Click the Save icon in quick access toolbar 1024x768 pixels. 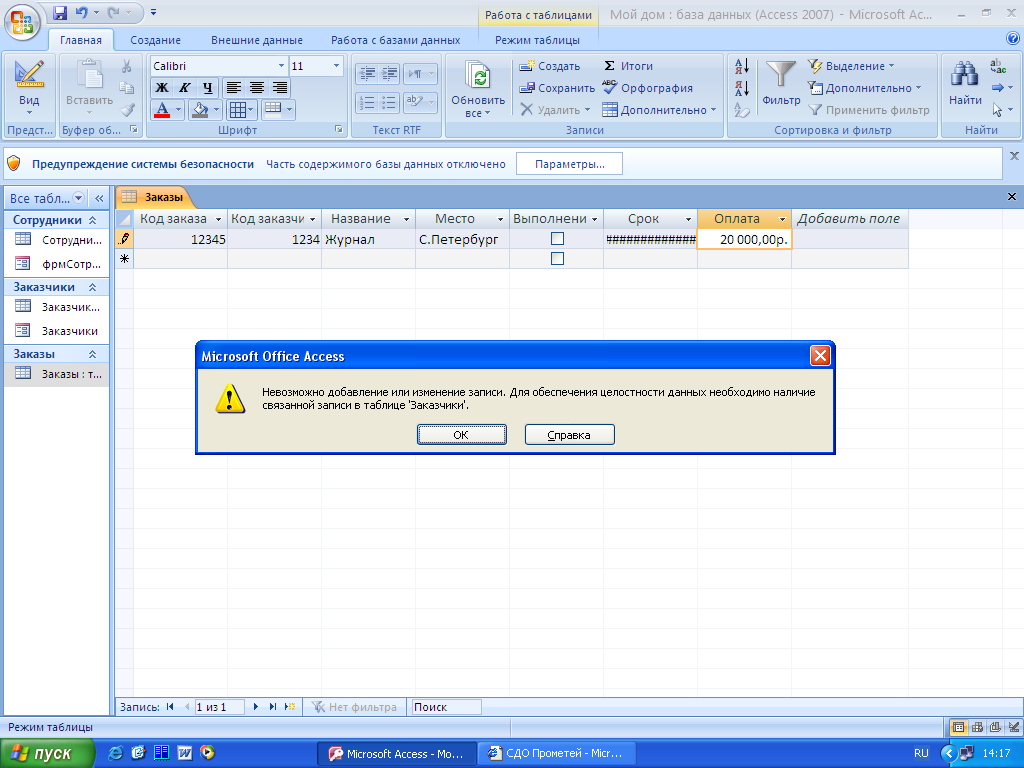pyautogui.click(x=60, y=12)
